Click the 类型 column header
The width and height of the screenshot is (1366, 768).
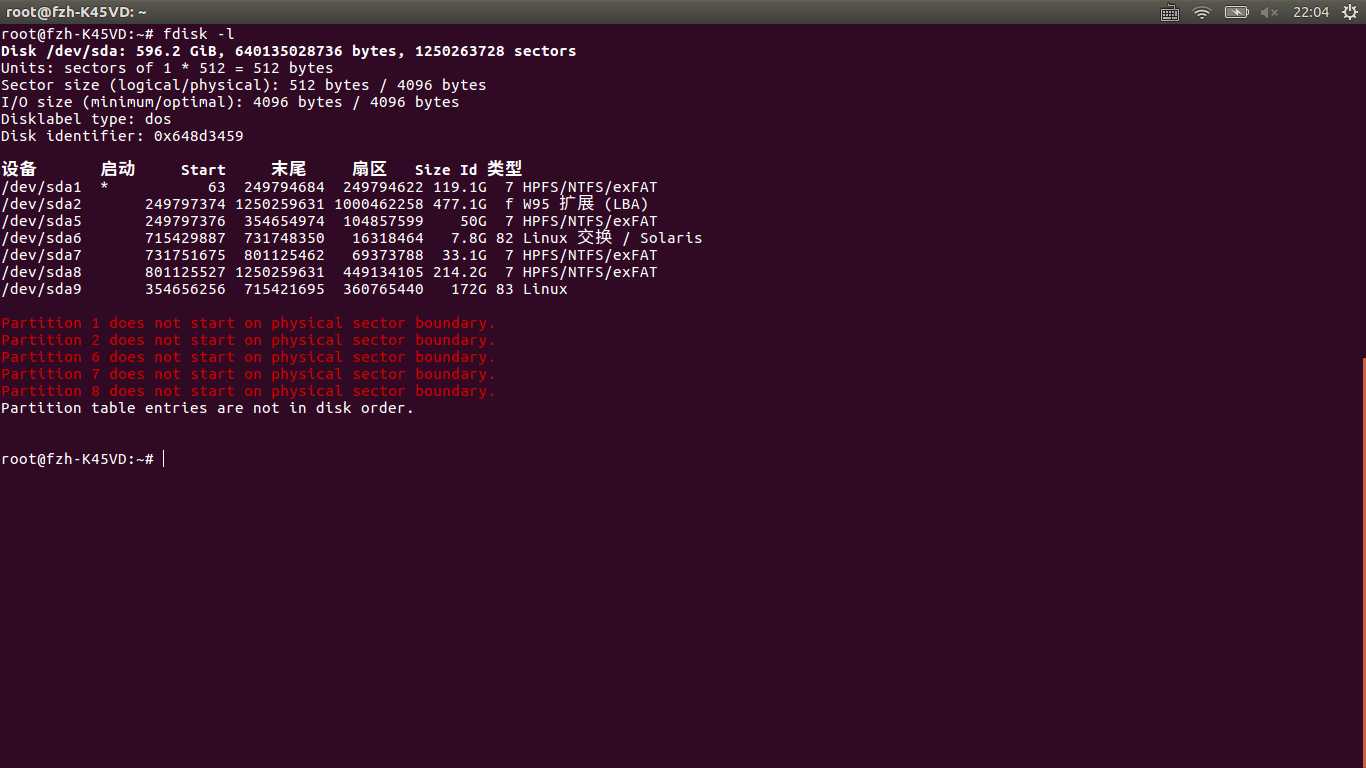pyautogui.click(x=505, y=169)
